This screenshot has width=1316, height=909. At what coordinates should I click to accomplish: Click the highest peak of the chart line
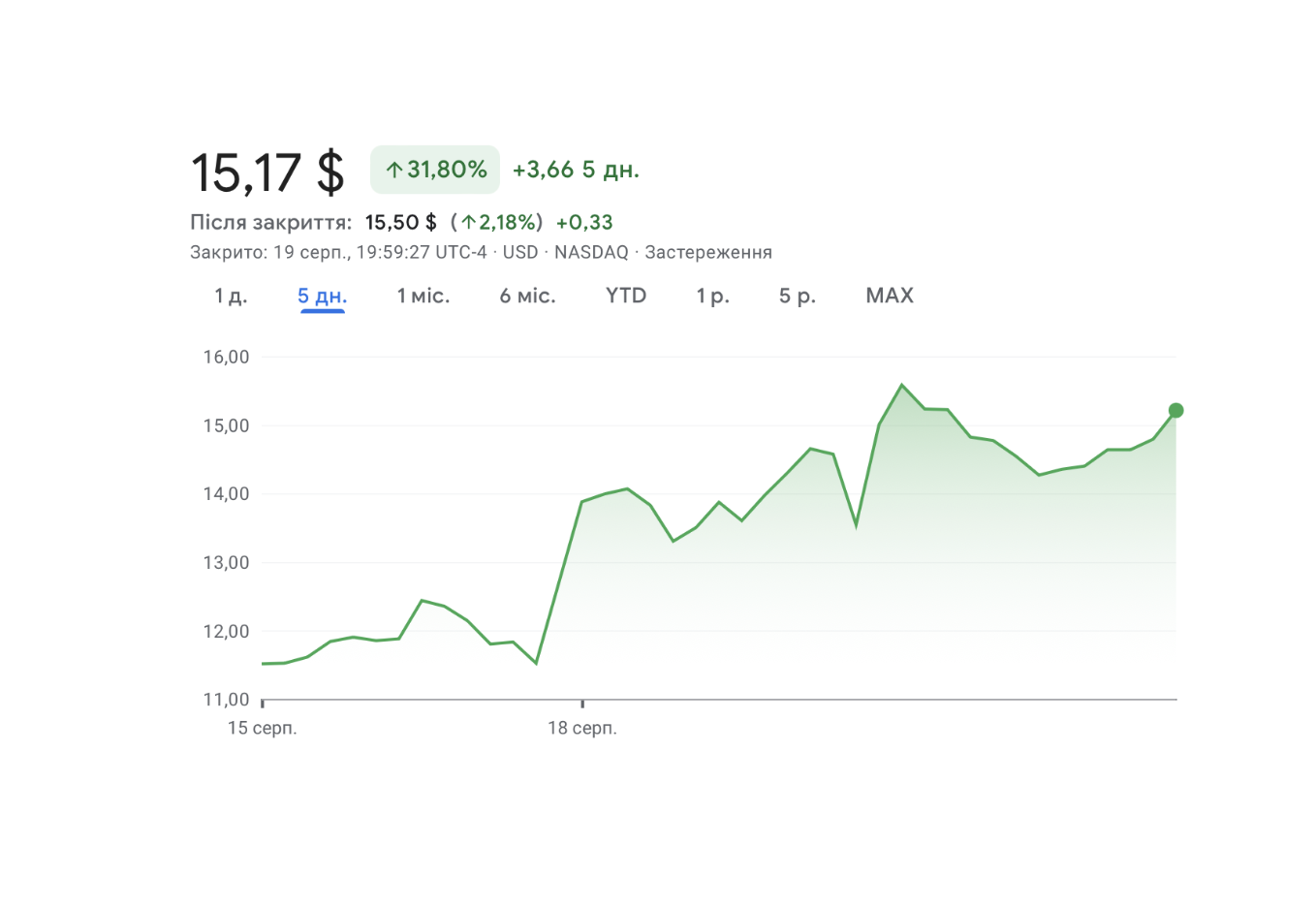902,386
